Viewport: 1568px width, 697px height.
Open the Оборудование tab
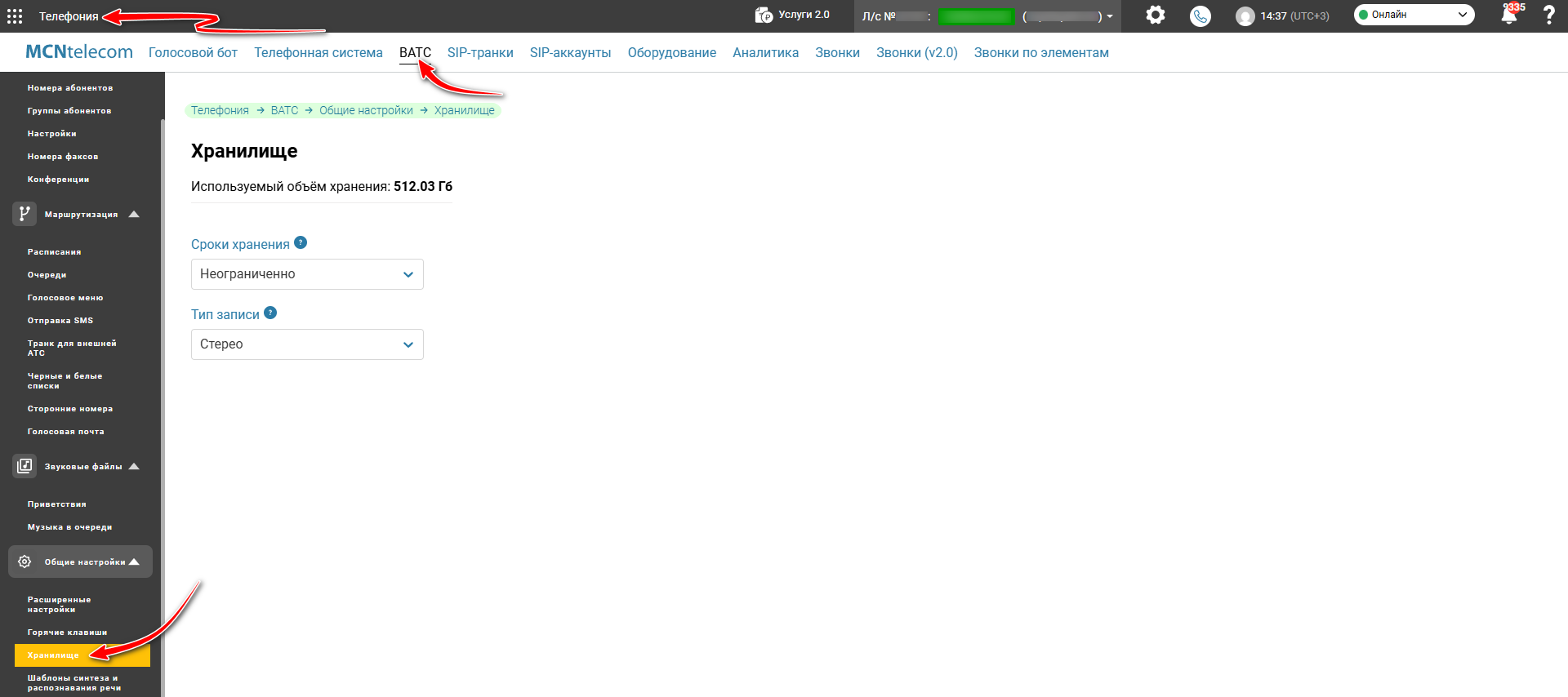point(672,52)
